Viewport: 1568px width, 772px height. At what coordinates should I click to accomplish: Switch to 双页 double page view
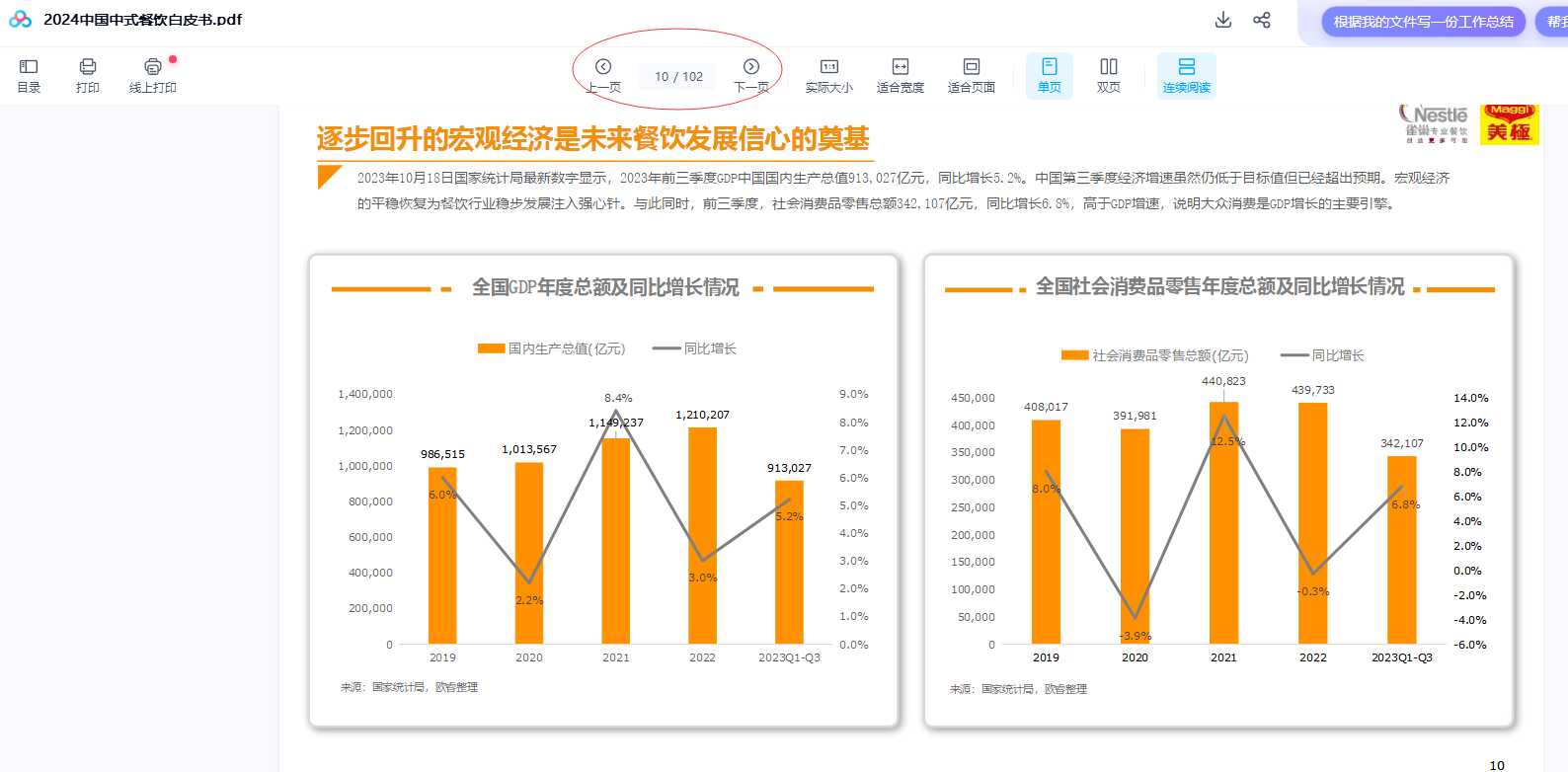pos(1109,75)
